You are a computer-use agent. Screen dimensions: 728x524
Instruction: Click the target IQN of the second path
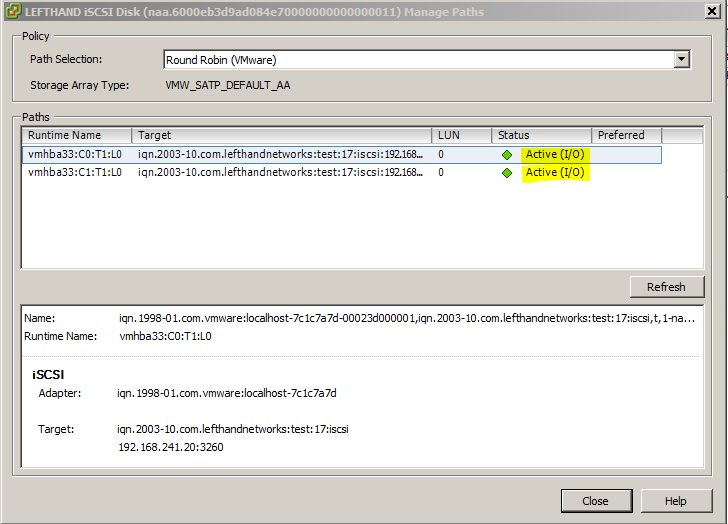click(280, 172)
